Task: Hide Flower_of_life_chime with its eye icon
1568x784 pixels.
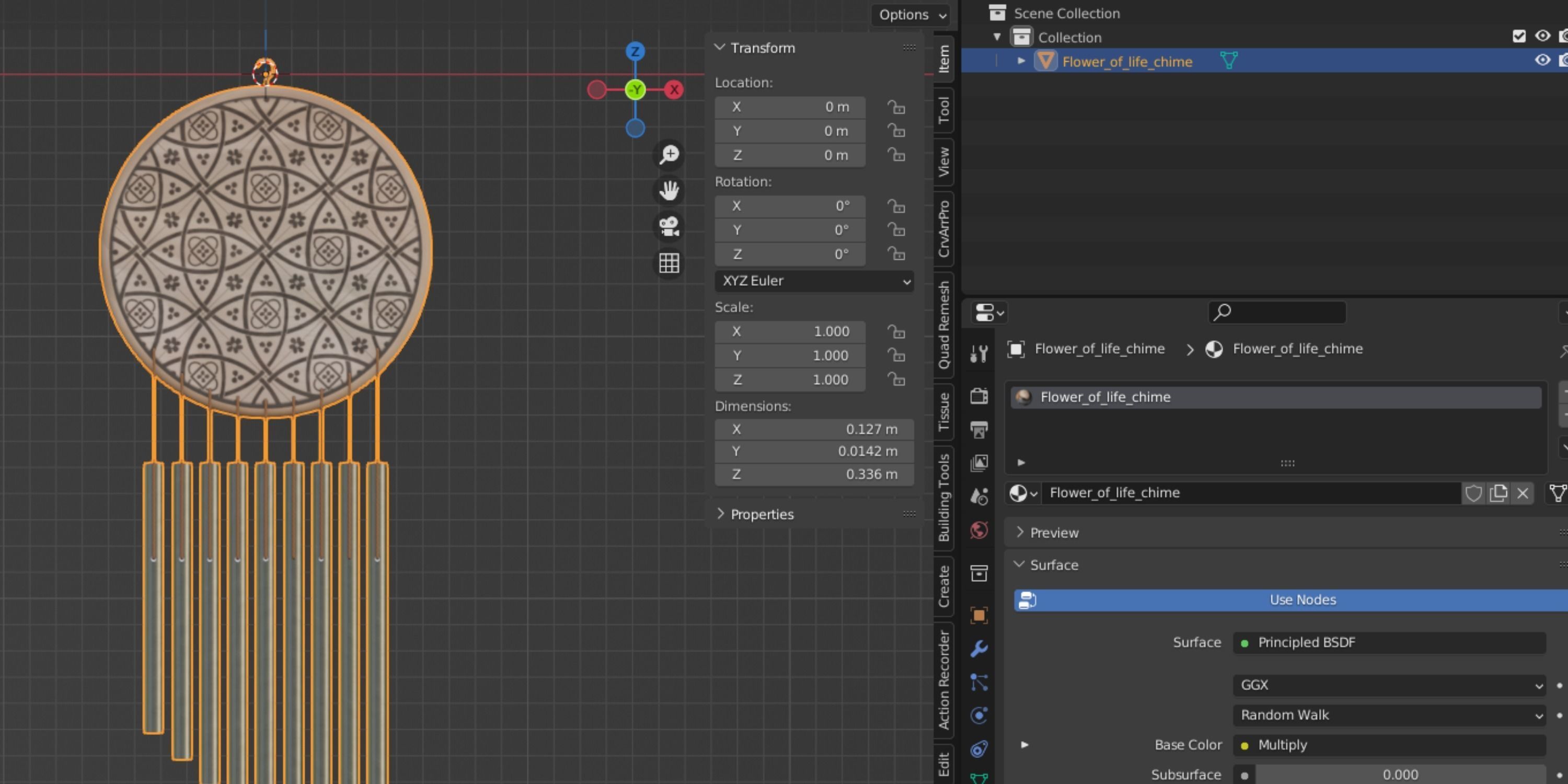Action: (1542, 60)
